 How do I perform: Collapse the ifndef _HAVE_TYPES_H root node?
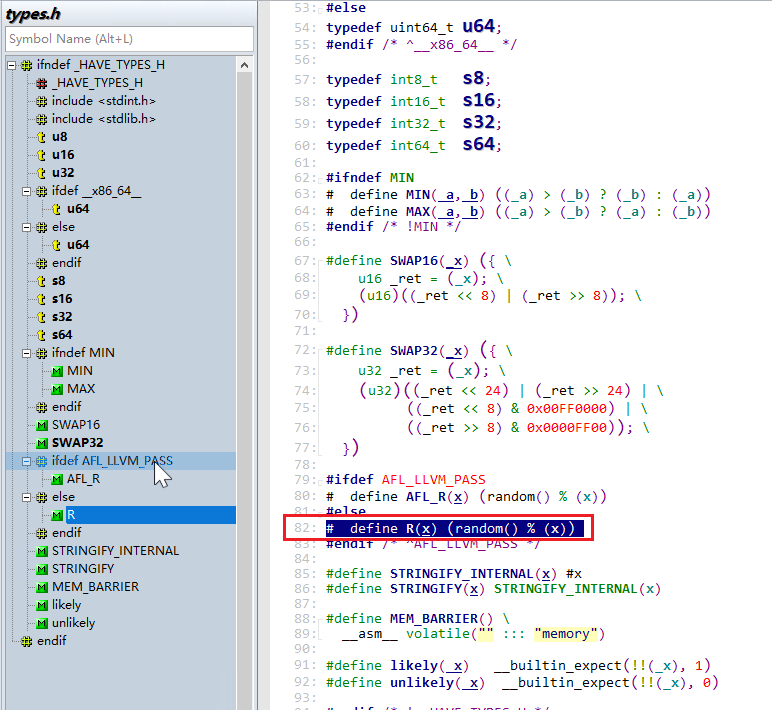[x=12, y=65]
